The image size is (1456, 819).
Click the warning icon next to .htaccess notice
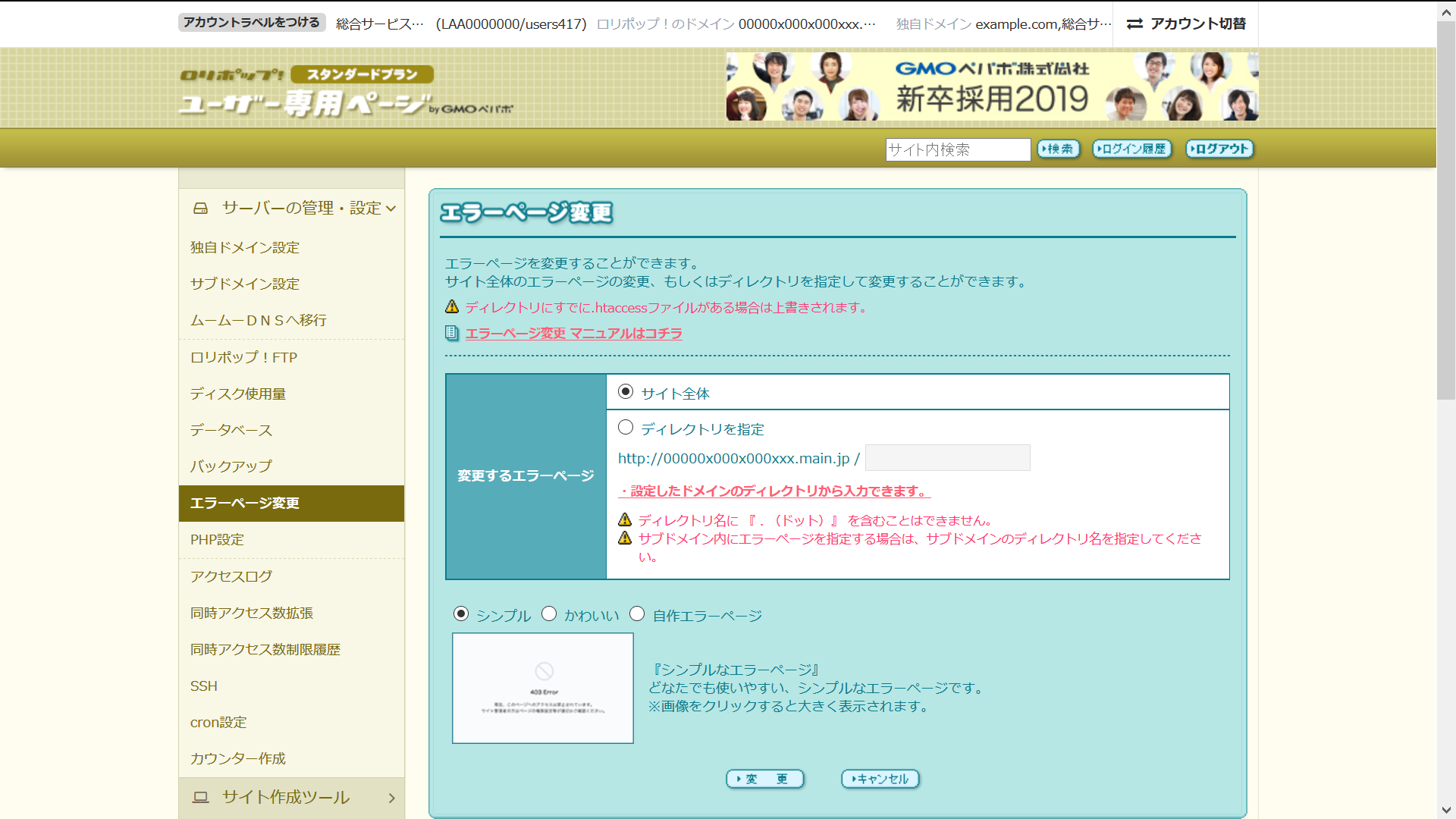(452, 307)
